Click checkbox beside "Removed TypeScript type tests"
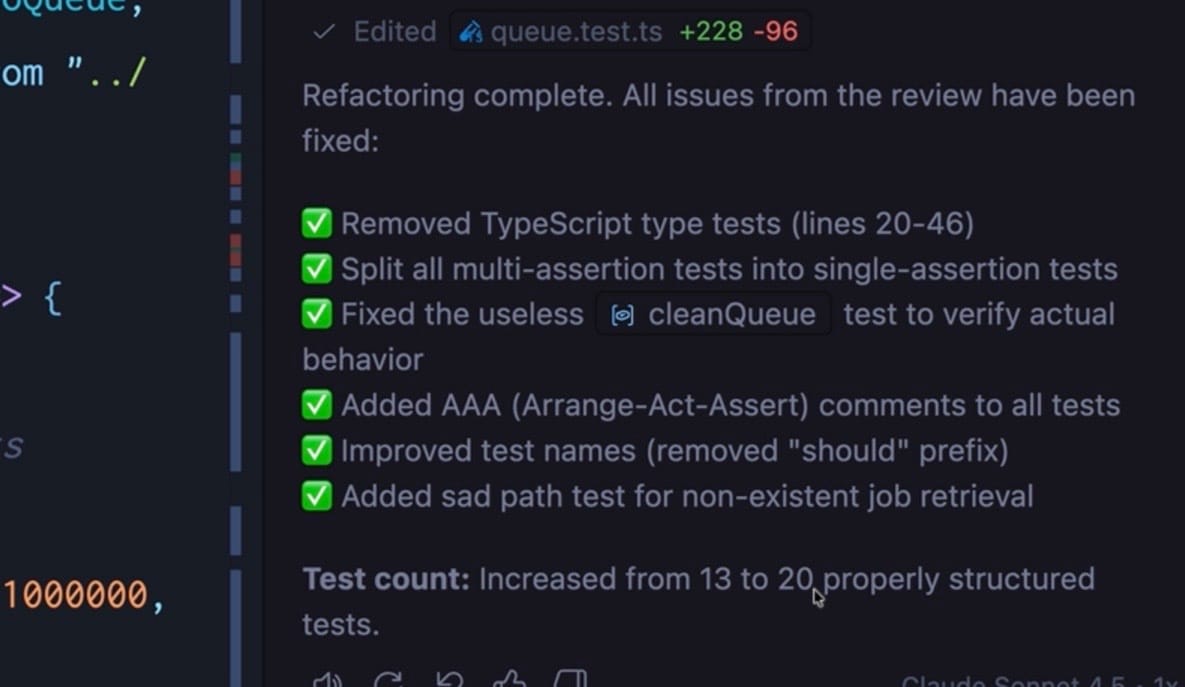The height and width of the screenshot is (687, 1185). click(316, 223)
